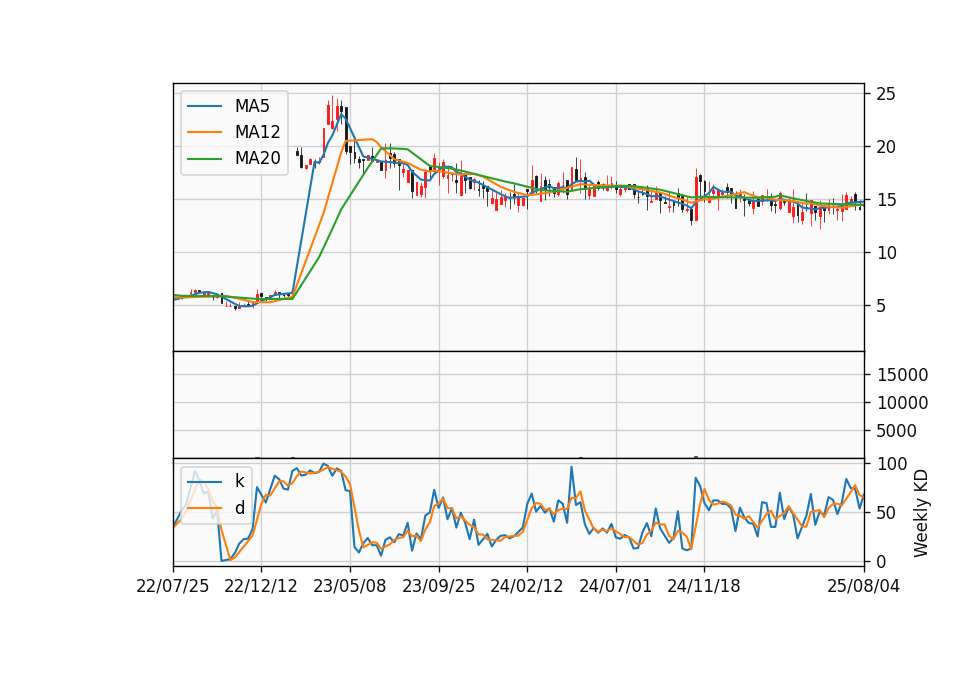Click the MA5 legend label
The height and width of the screenshot is (690, 960).
tap(252, 106)
